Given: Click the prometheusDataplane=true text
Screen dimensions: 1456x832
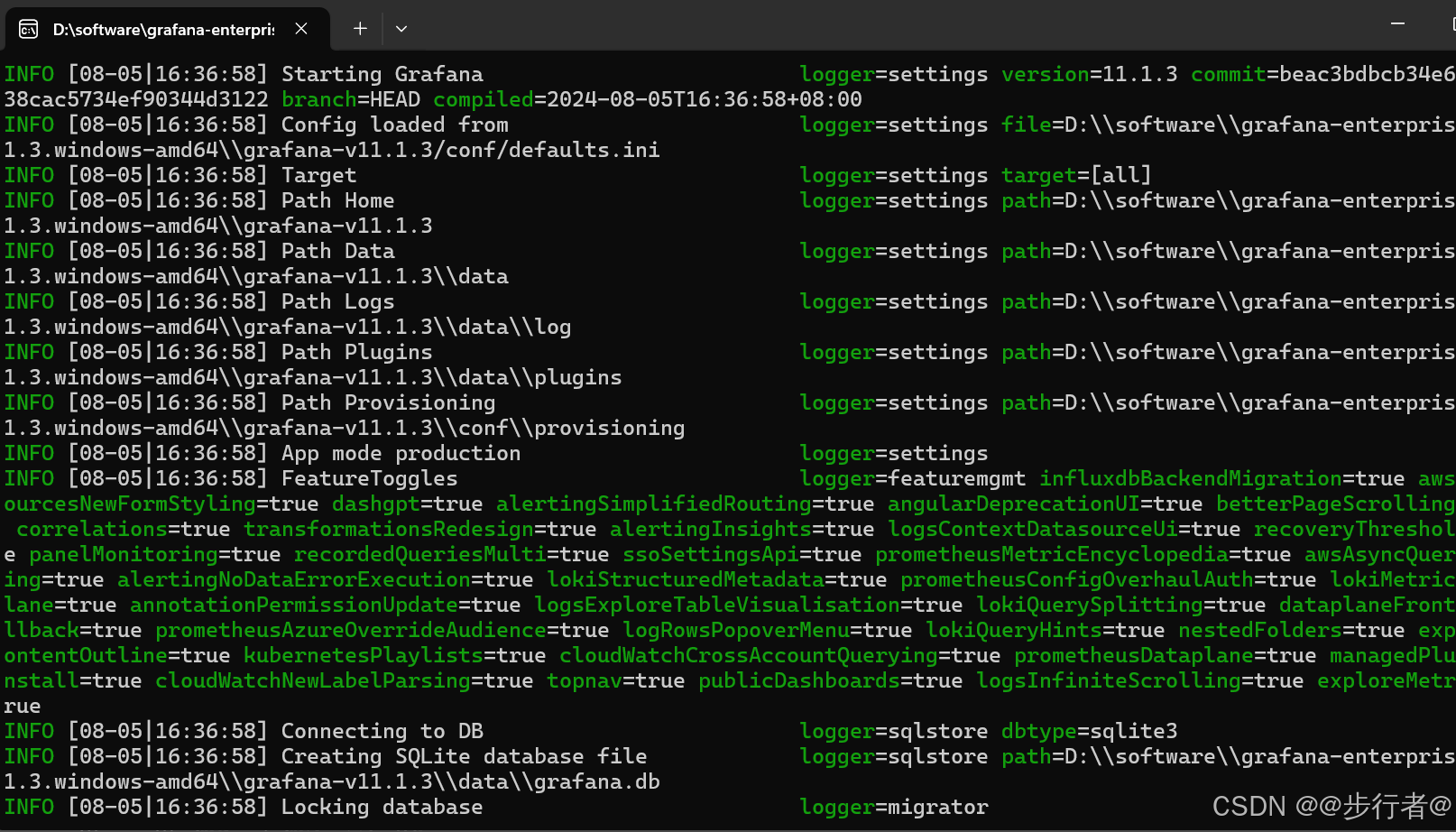Looking at the screenshot, I should pyautogui.click(x=1165, y=655).
